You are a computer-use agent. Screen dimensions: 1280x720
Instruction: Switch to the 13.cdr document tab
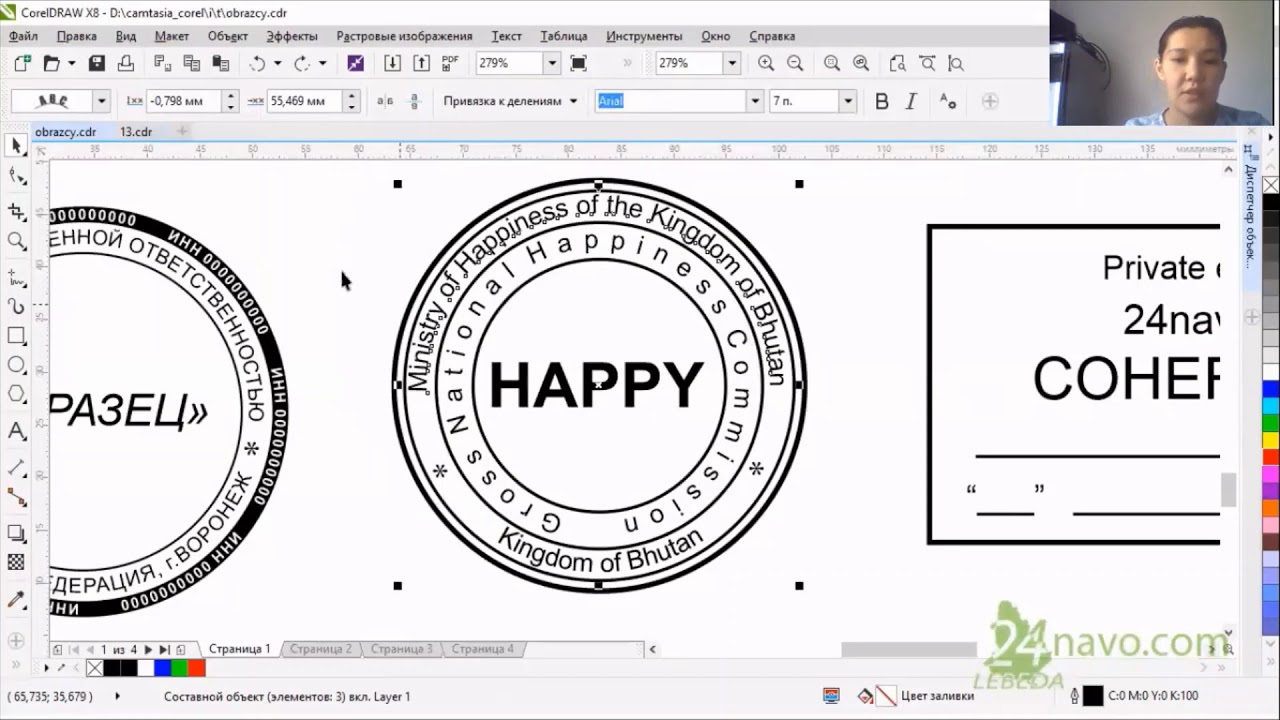click(x=136, y=131)
